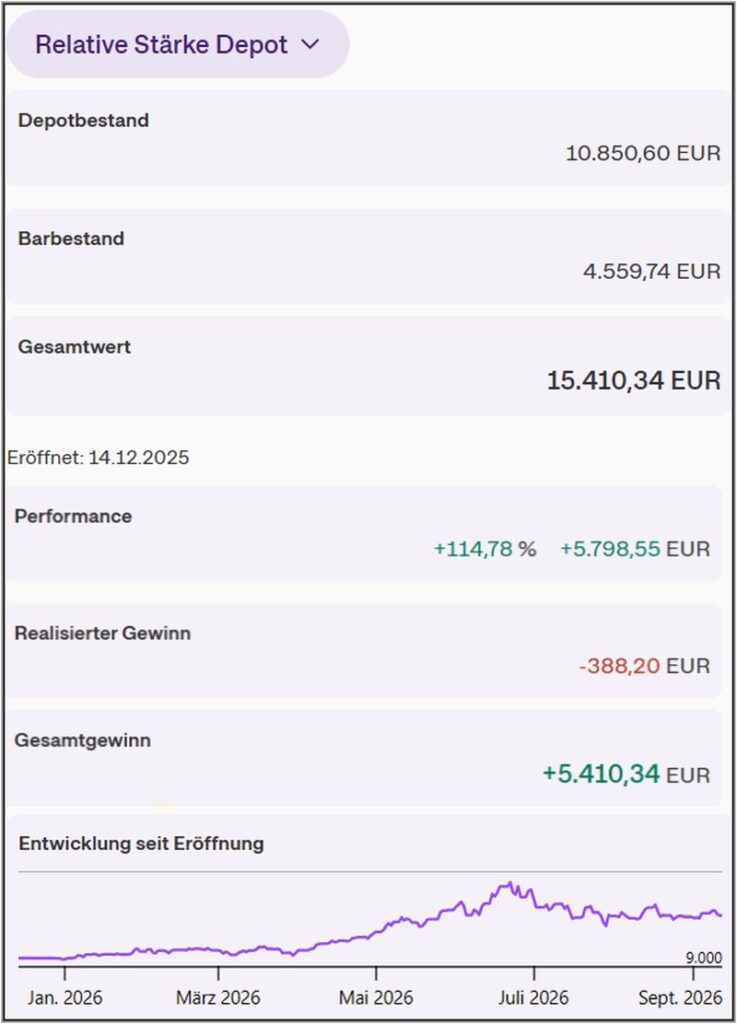This screenshot has width=737, height=1024.
Task: Select the Depotbestand card
Action: (369, 138)
